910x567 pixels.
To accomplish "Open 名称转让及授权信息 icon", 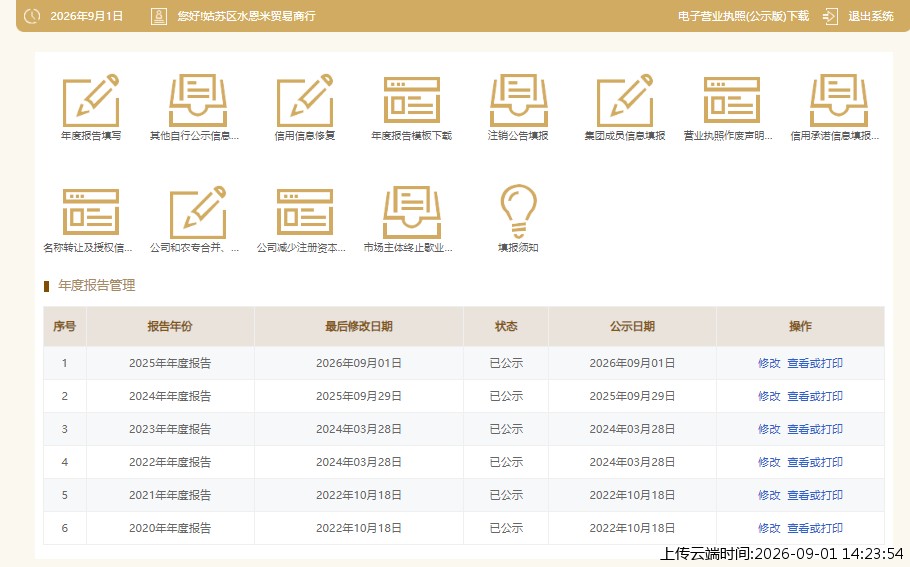I will (91, 212).
